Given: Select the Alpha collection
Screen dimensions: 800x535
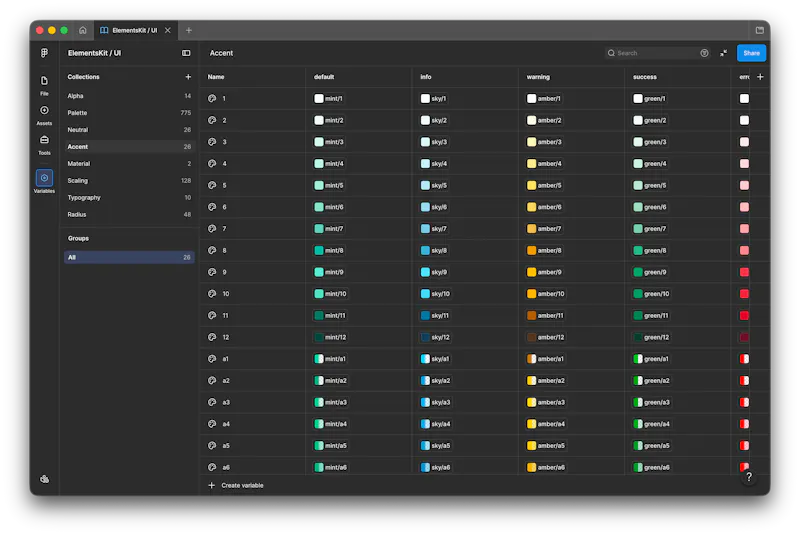Looking at the screenshot, I should [129, 96].
